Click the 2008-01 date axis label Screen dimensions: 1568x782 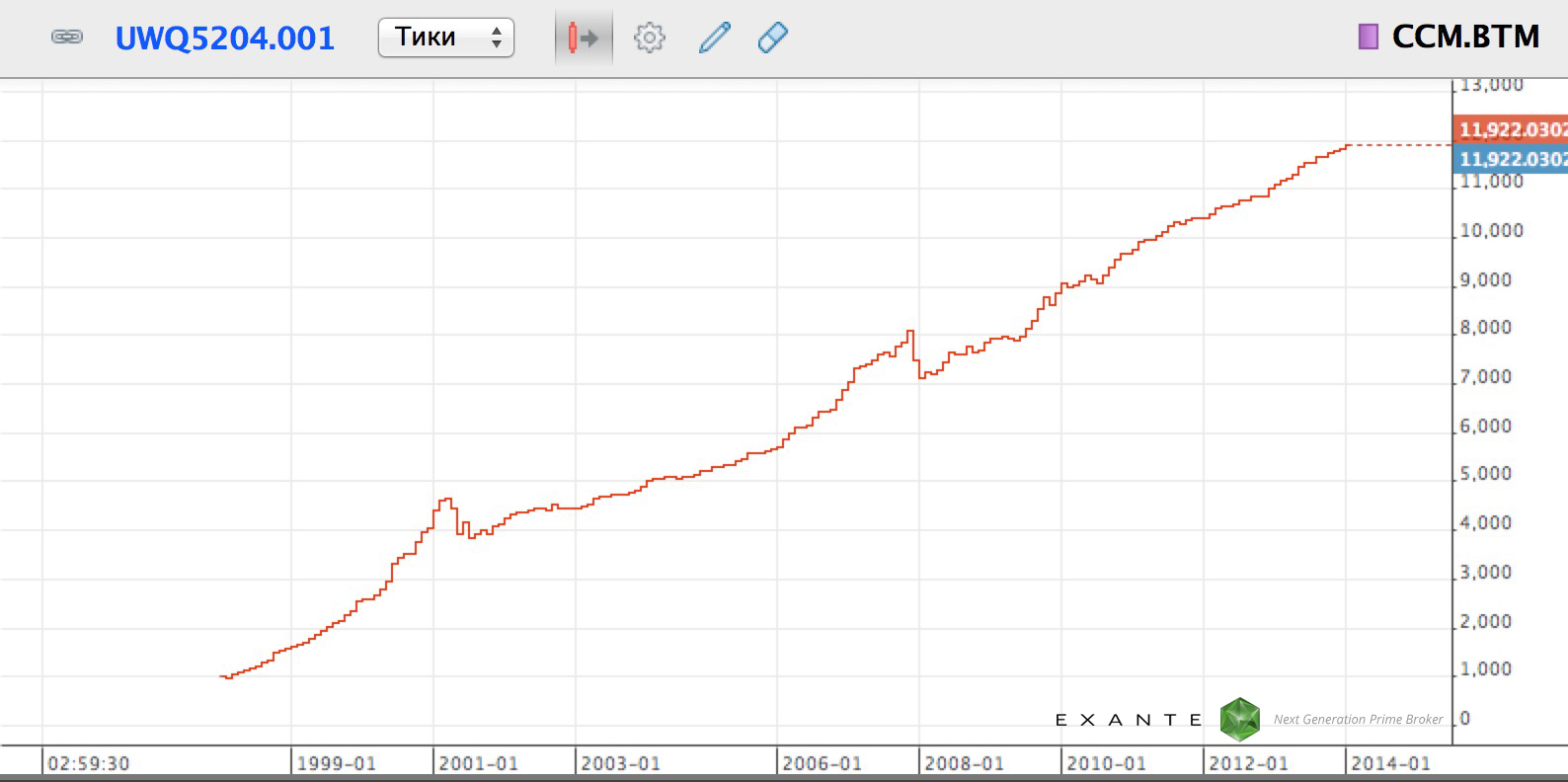(x=964, y=763)
